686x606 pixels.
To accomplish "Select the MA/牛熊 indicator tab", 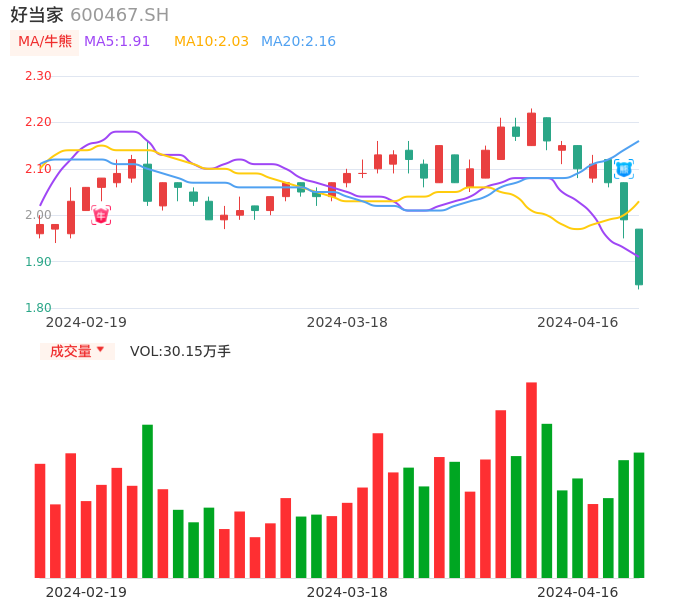I will click(x=45, y=42).
